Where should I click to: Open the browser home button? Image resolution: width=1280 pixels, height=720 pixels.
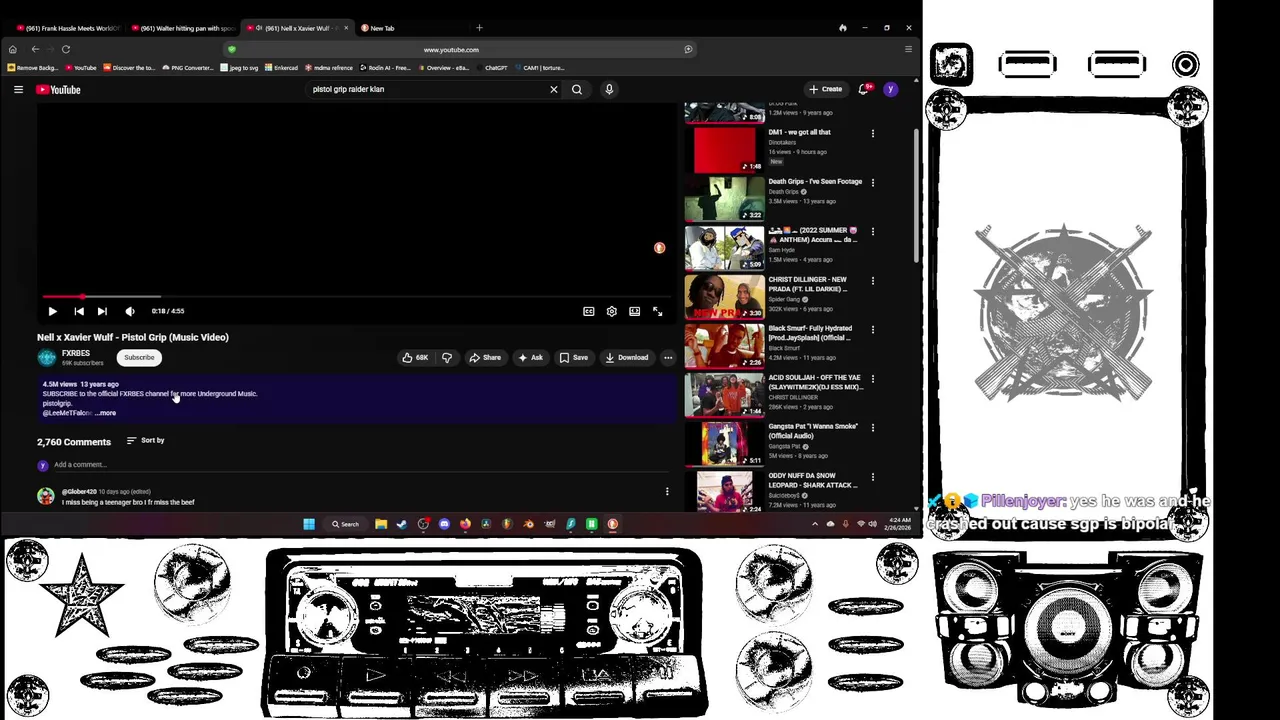[x=12, y=49]
